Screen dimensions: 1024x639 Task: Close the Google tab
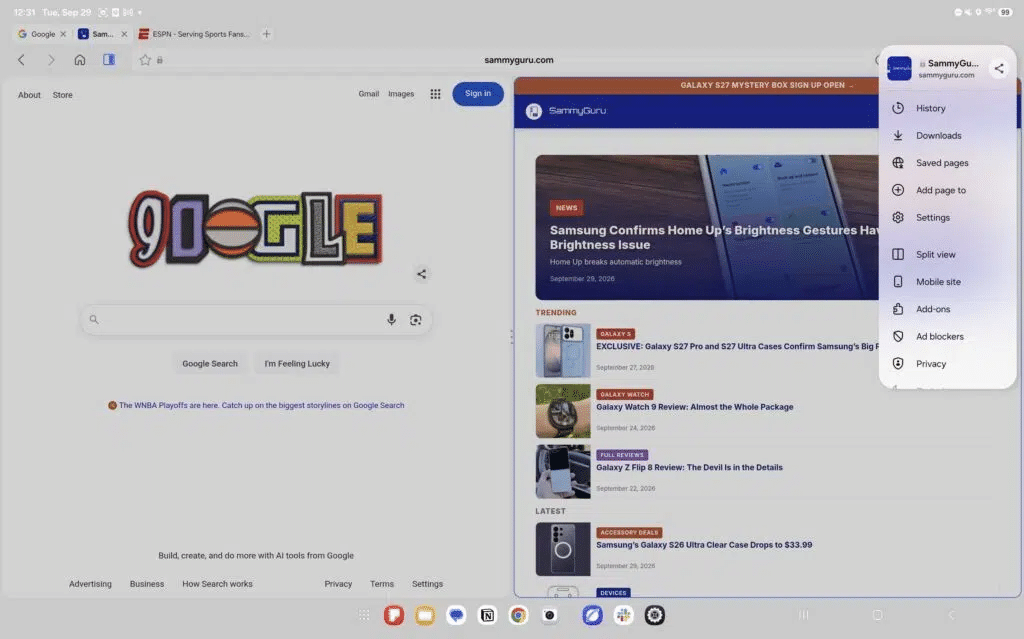pyautogui.click(x=63, y=34)
